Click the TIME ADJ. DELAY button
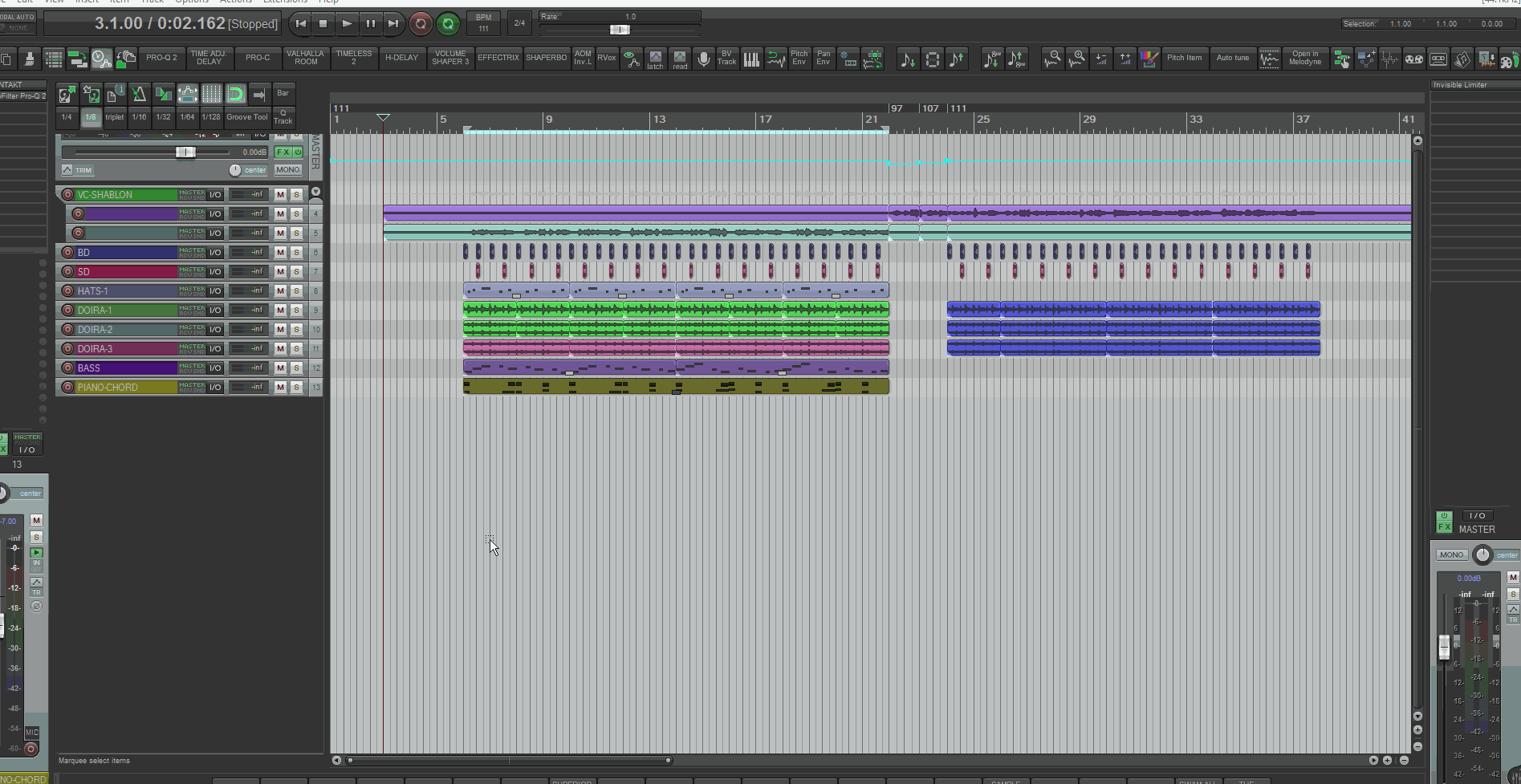The width and height of the screenshot is (1521, 784). point(209,58)
